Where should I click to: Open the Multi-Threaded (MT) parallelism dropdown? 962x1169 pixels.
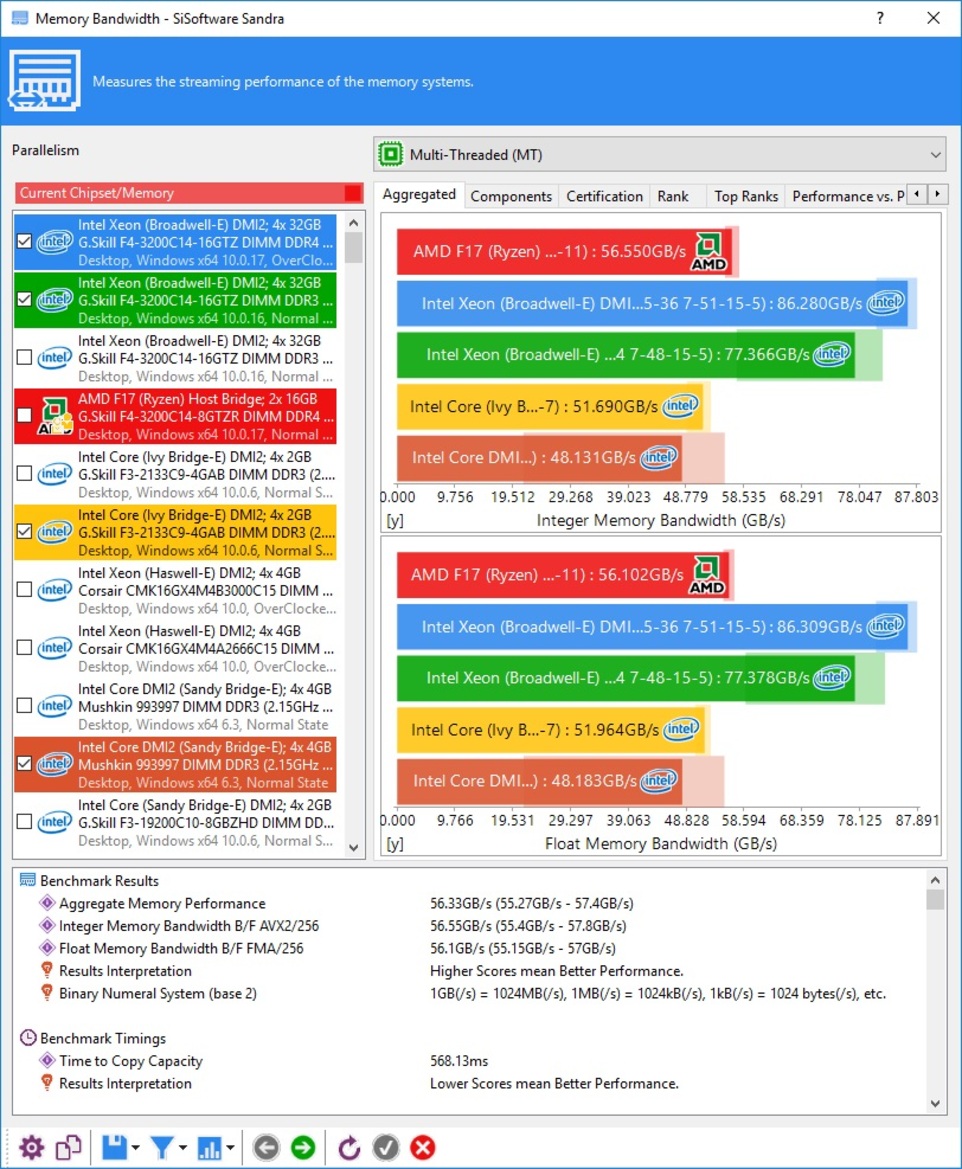tap(660, 154)
